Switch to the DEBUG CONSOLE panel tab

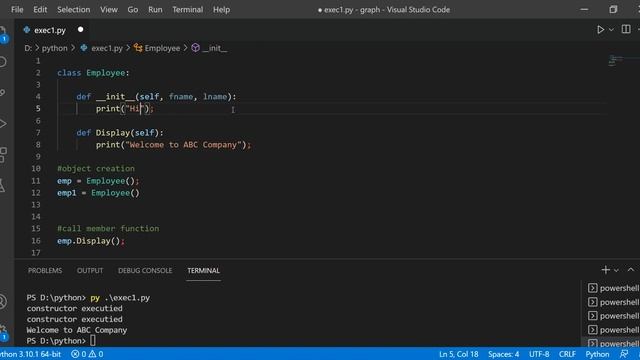(x=145, y=271)
